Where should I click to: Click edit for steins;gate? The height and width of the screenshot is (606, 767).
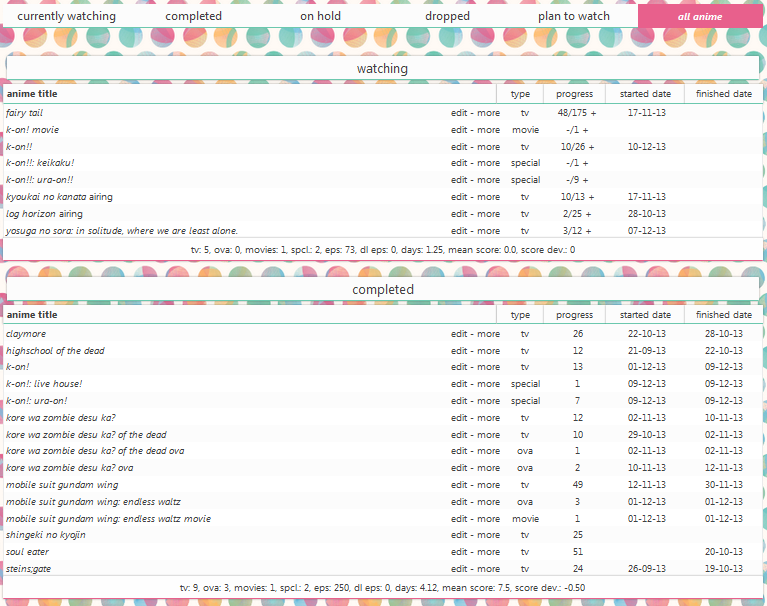(459, 569)
